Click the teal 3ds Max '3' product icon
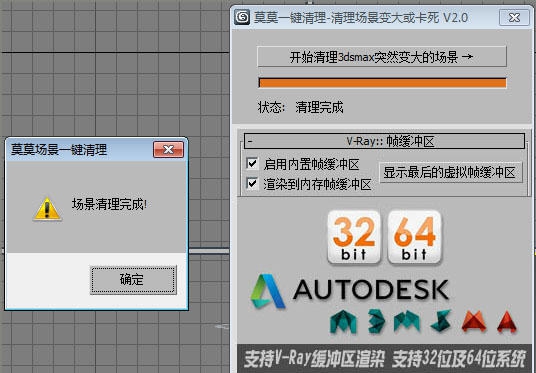 pos(377,321)
